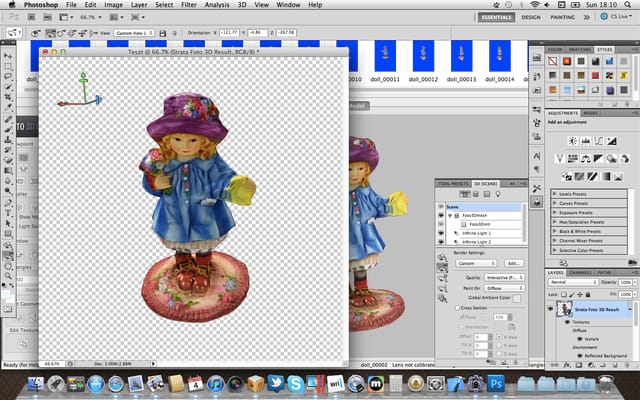Switch to Painting workspace
The width and height of the screenshot is (640, 400).
[562, 17]
